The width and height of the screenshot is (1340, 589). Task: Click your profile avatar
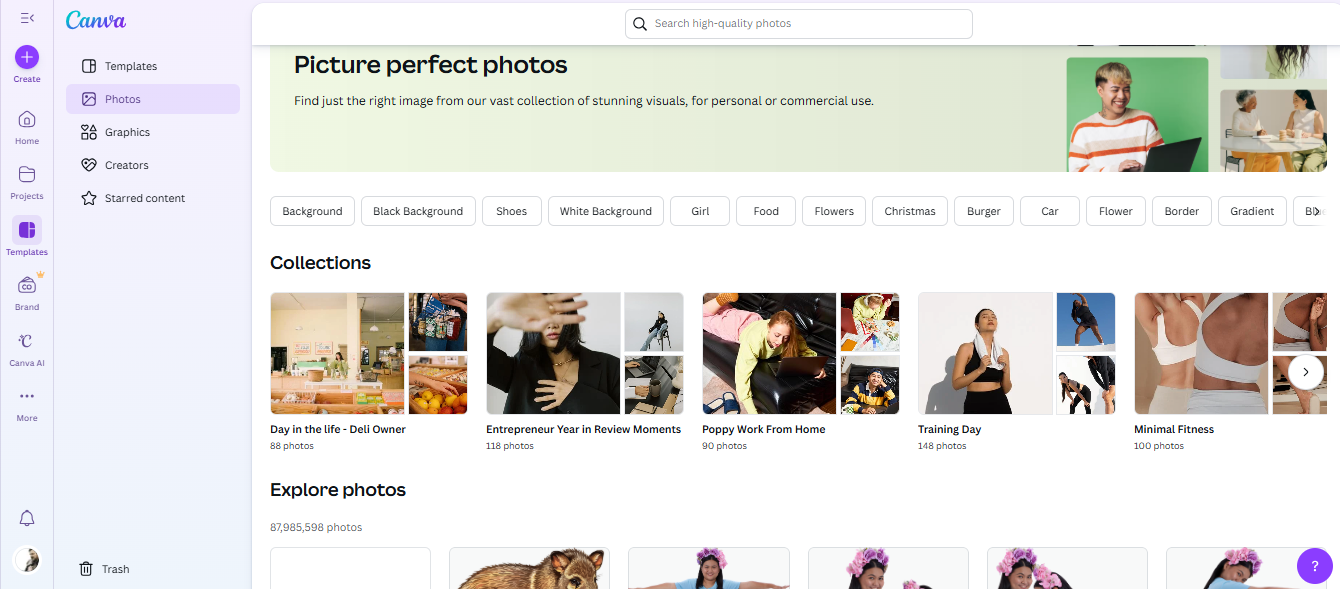coord(26,560)
